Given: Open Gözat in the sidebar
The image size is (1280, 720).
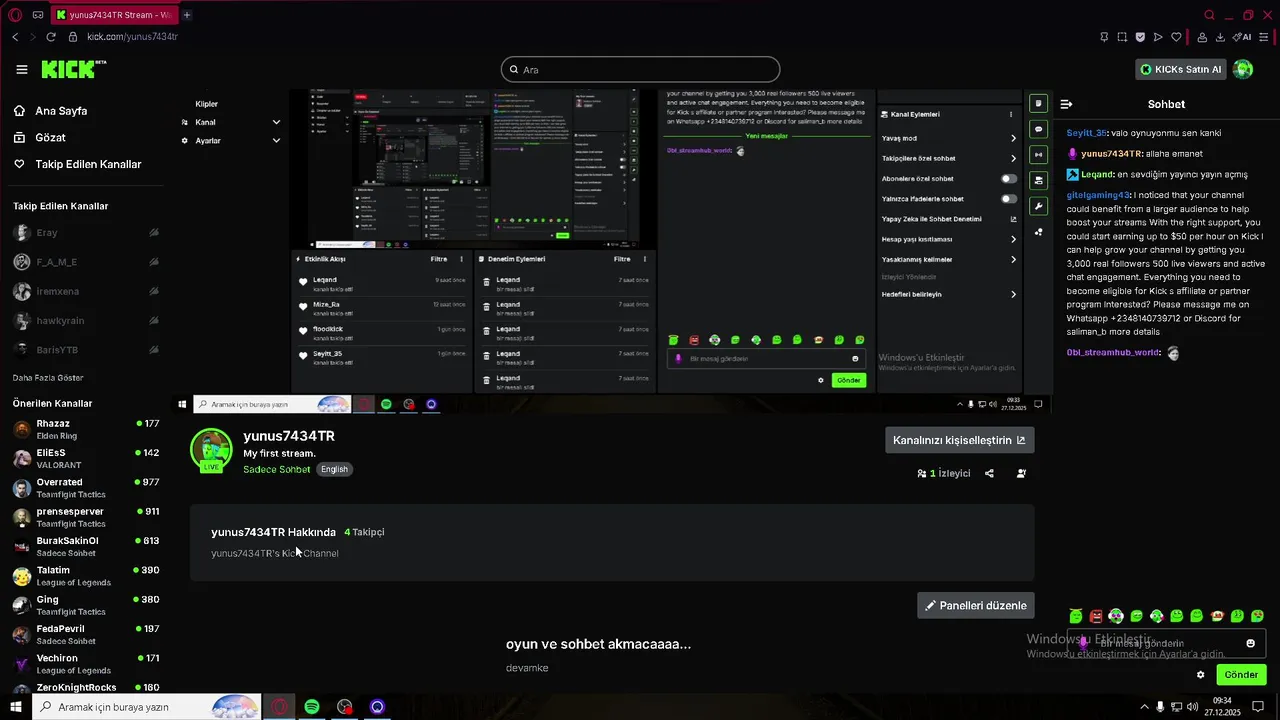Looking at the screenshot, I should click(x=40, y=137).
